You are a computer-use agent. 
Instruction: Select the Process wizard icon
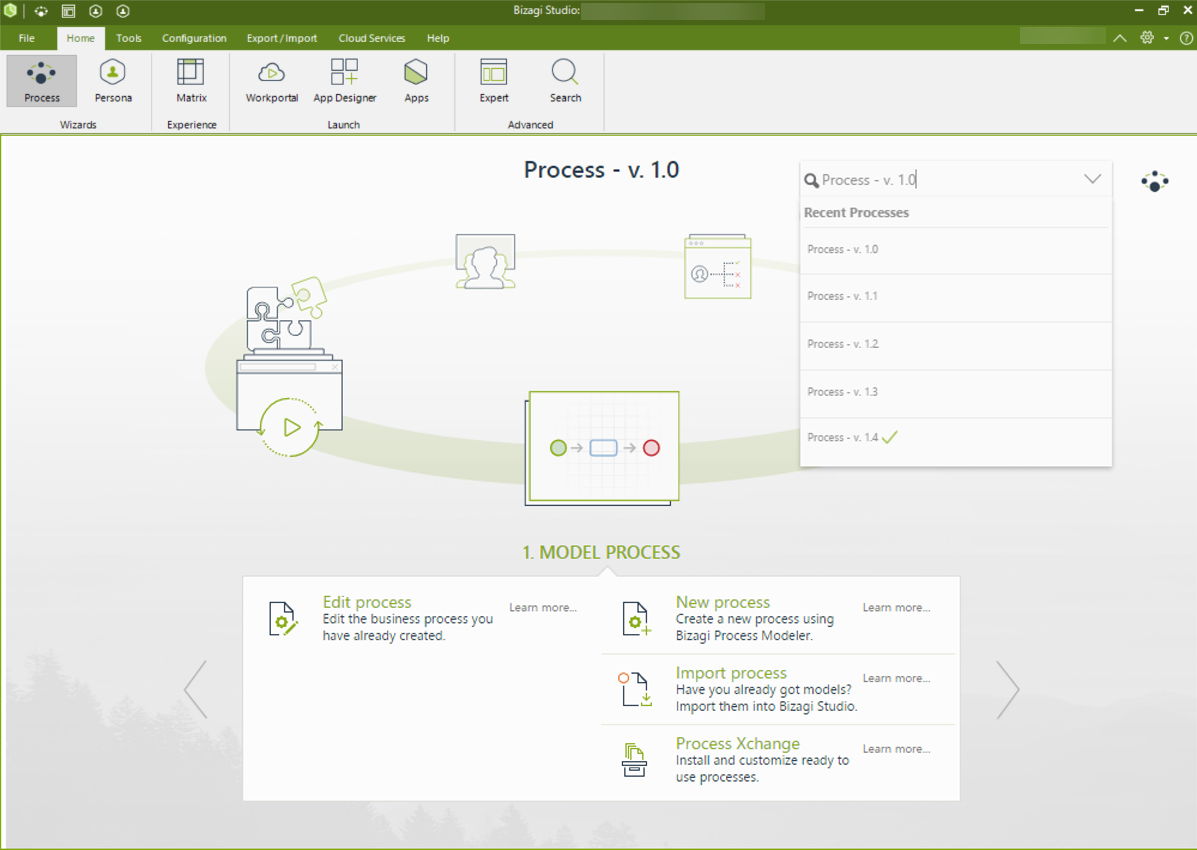pyautogui.click(x=42, y=81)
